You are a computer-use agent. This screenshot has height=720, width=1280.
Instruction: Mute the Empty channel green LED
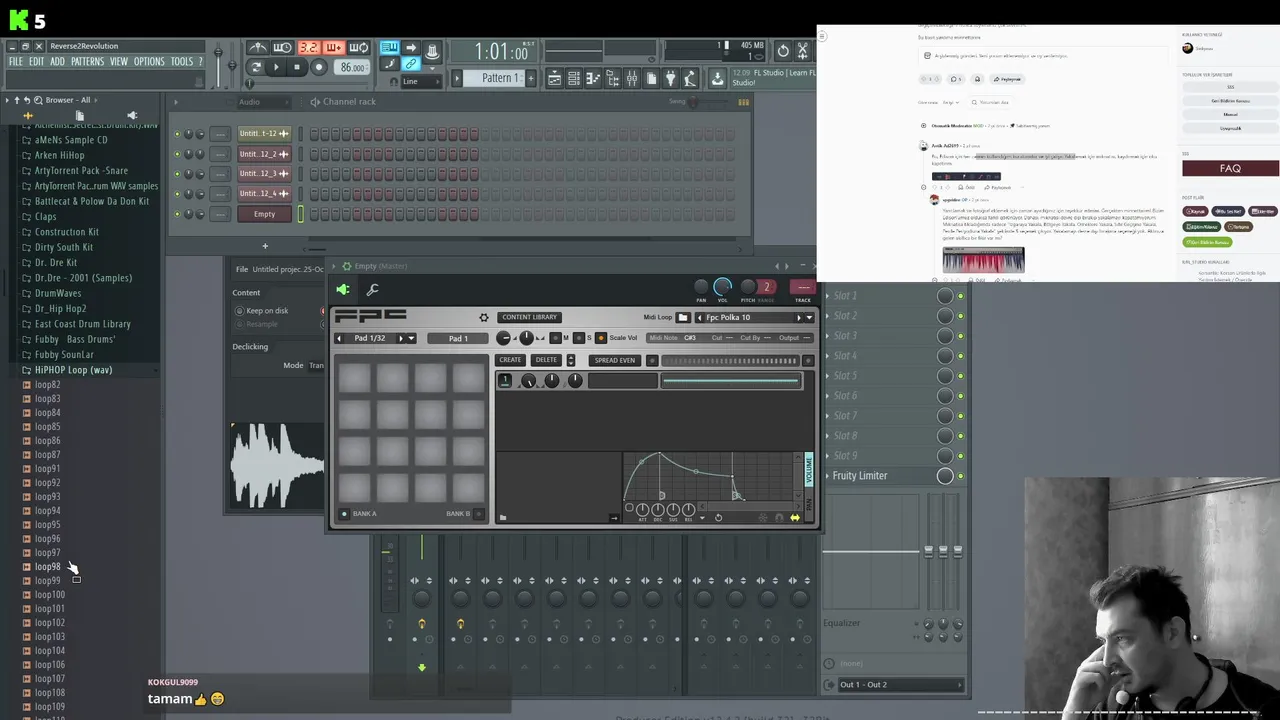click(178, 214)
